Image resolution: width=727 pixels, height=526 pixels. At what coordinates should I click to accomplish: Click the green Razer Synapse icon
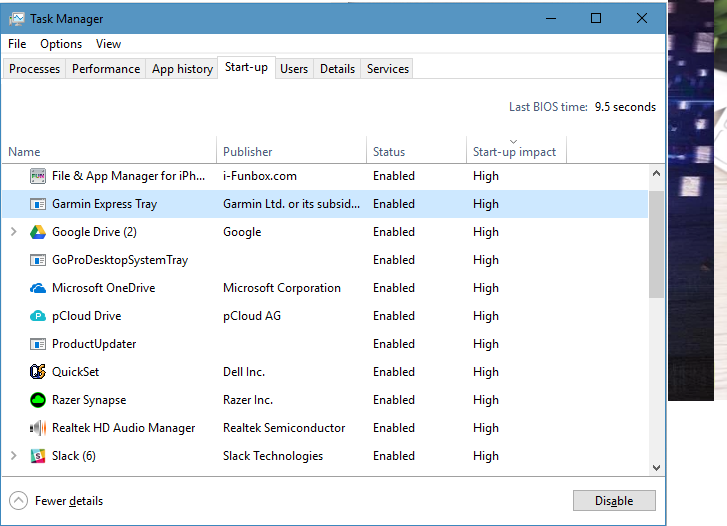click(x=38, y=400)
